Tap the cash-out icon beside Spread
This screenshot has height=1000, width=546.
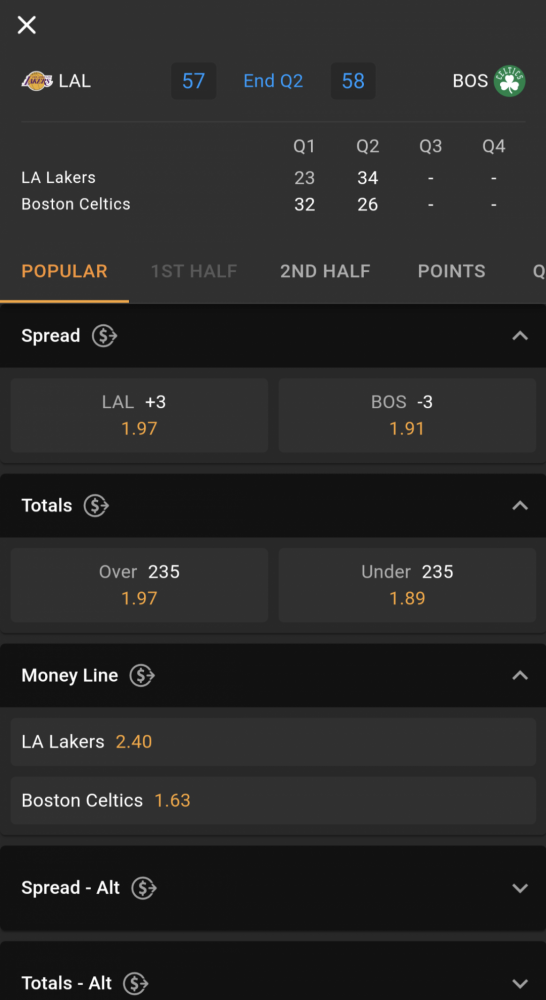tap(105, 335)
